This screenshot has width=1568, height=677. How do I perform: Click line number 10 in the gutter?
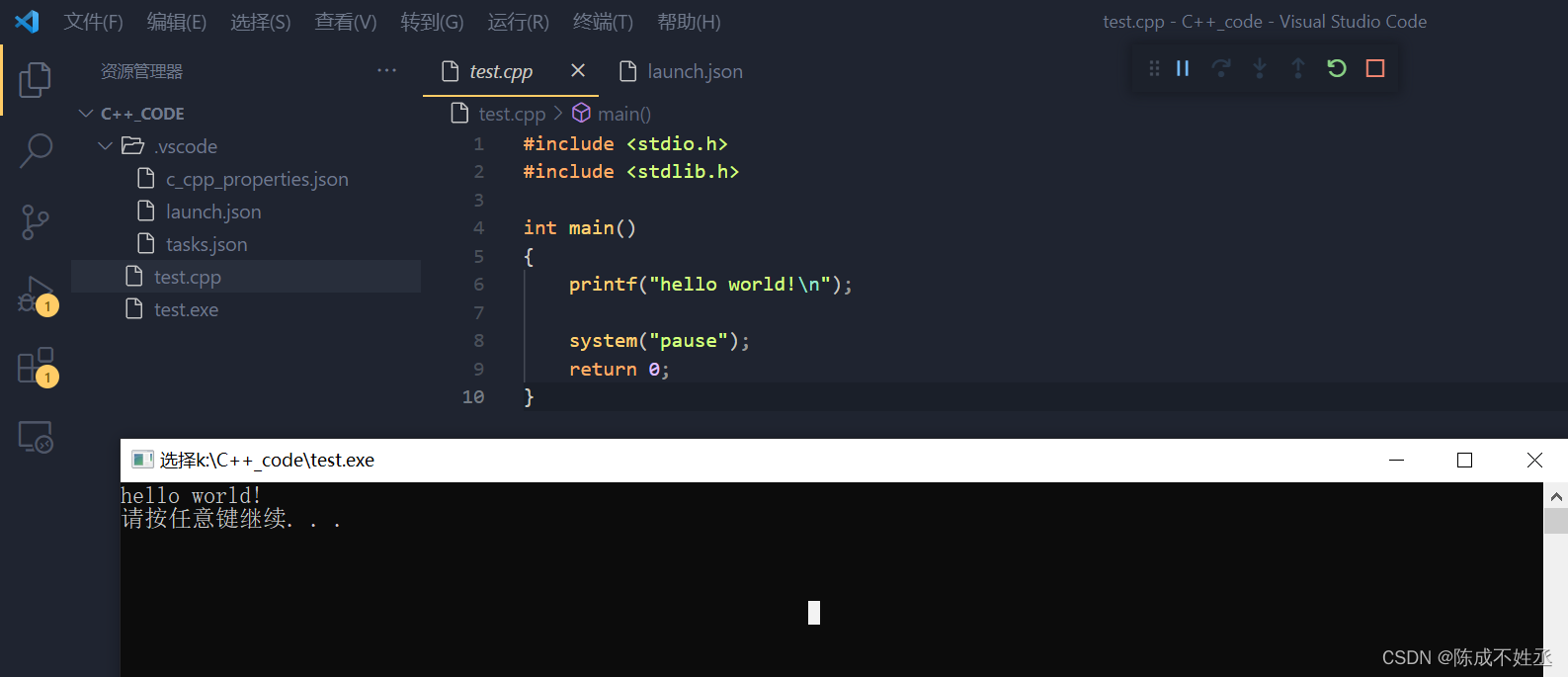(x=473, y=397)
